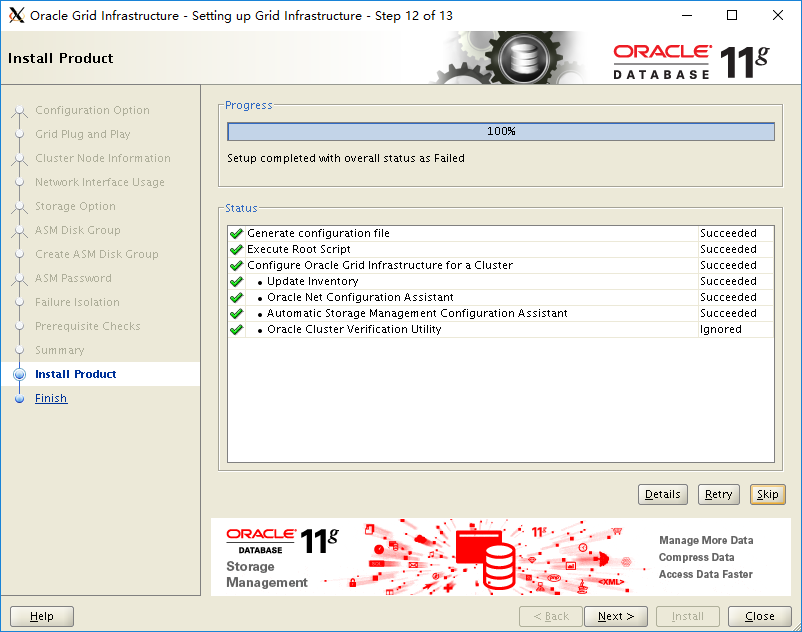Select the ASM Disk Group step
Image resolution: width=802 pixels, height=632 pixels.
78,231
